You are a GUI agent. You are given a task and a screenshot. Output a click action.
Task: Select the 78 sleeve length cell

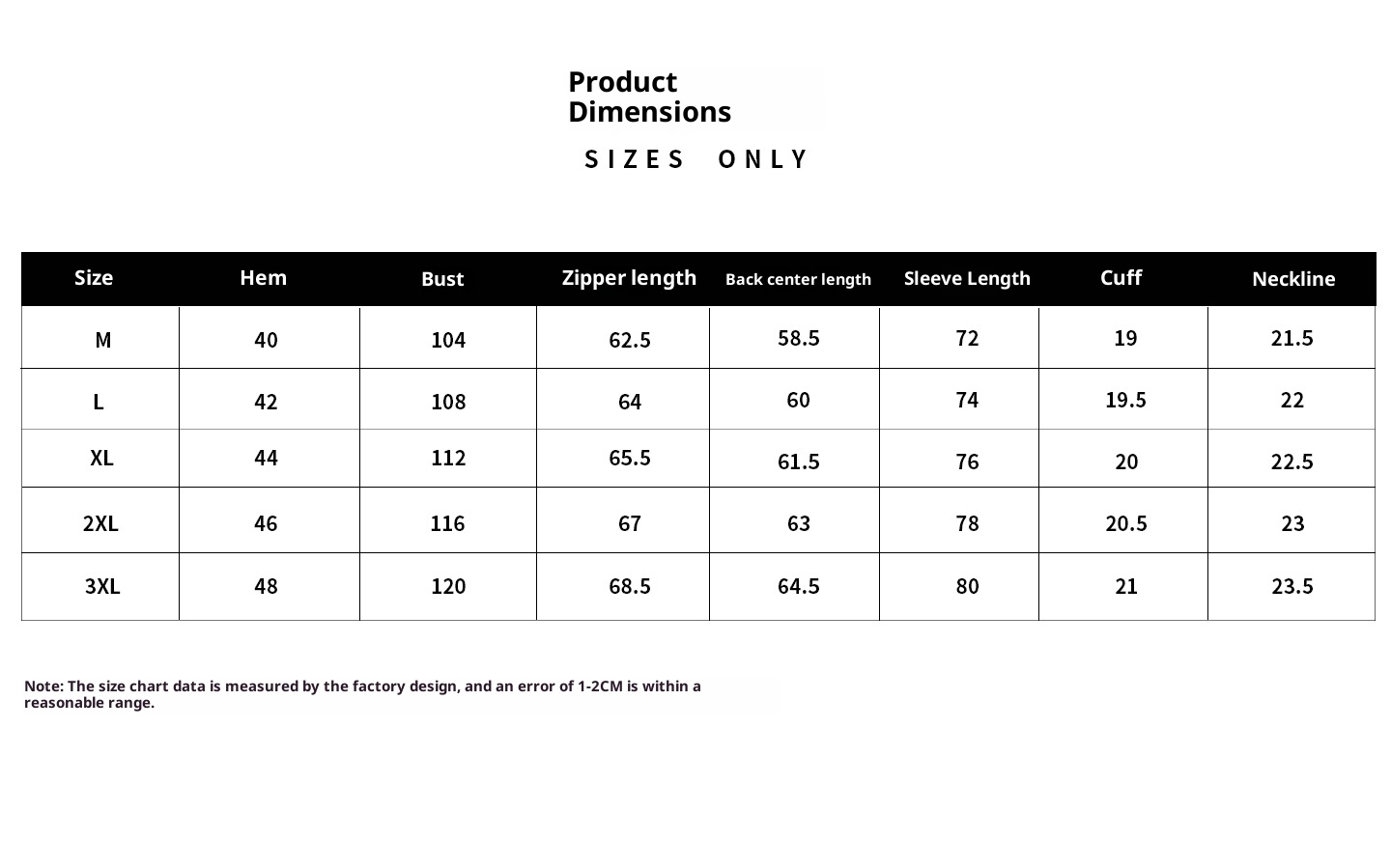[967, 523]
